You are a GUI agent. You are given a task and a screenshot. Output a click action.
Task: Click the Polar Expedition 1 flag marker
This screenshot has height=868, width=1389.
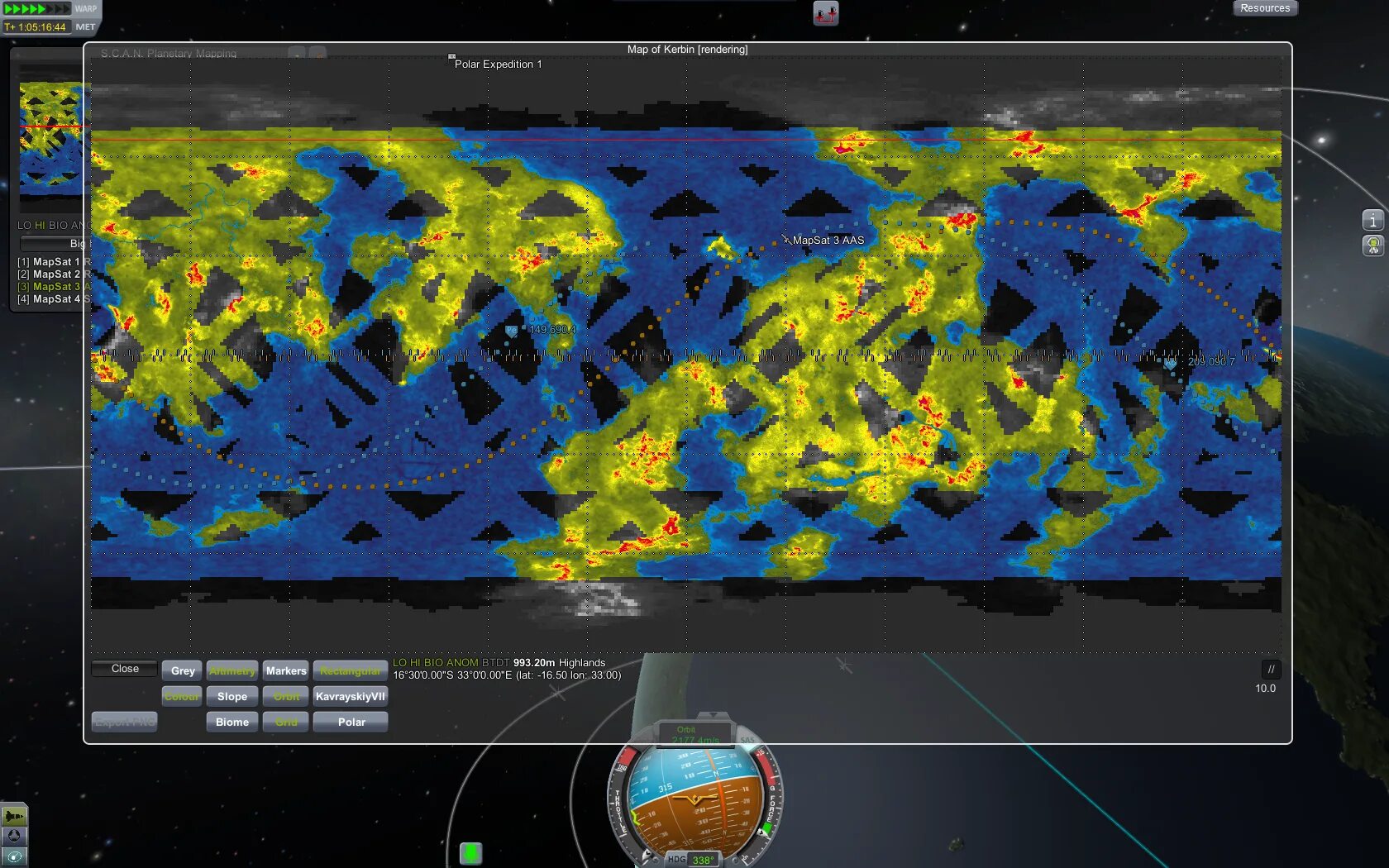tap(451, 57)
